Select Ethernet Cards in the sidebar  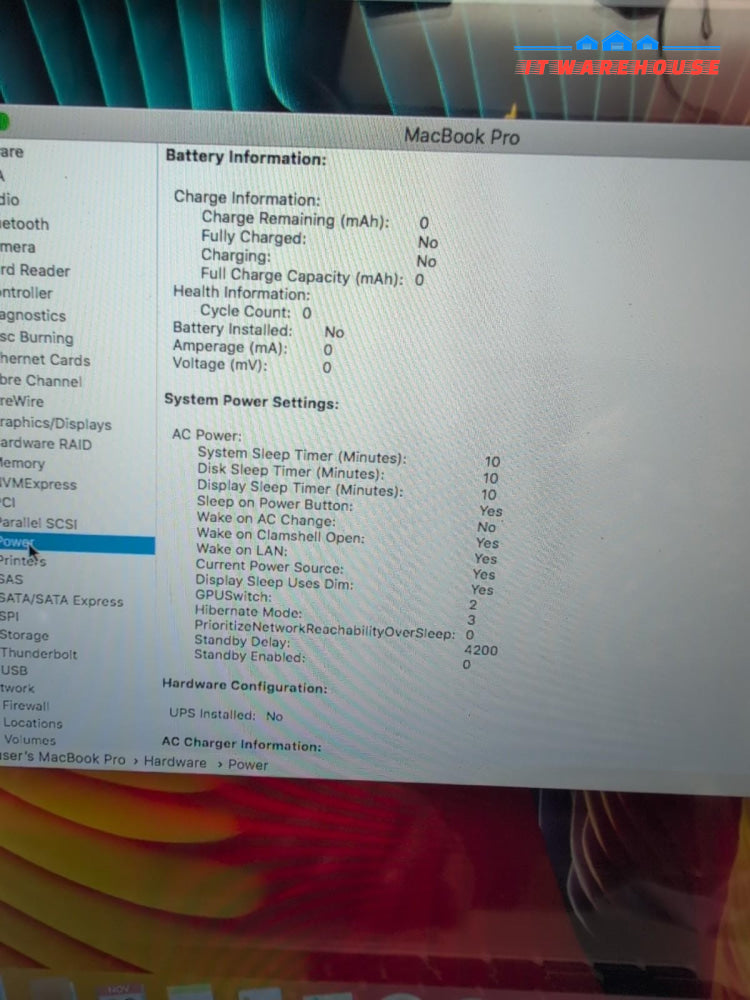pyautogui.click(x=45, y=360)
